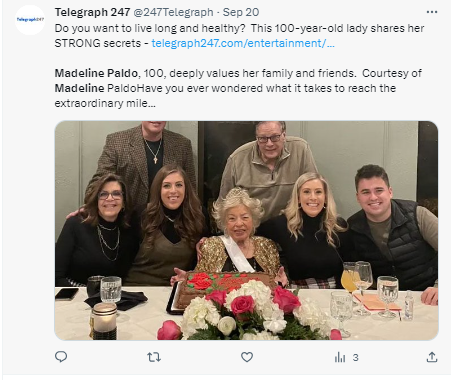Open the group birthday photo
451x380 pixels.
tap(246, 231)
